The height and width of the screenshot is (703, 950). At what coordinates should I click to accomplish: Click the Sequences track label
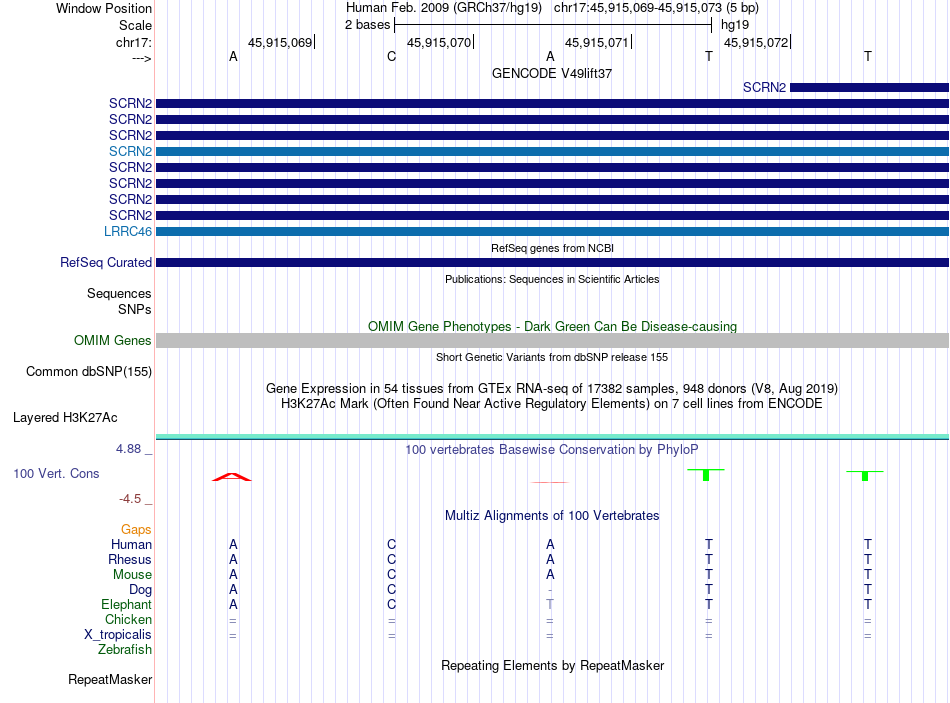119,293
